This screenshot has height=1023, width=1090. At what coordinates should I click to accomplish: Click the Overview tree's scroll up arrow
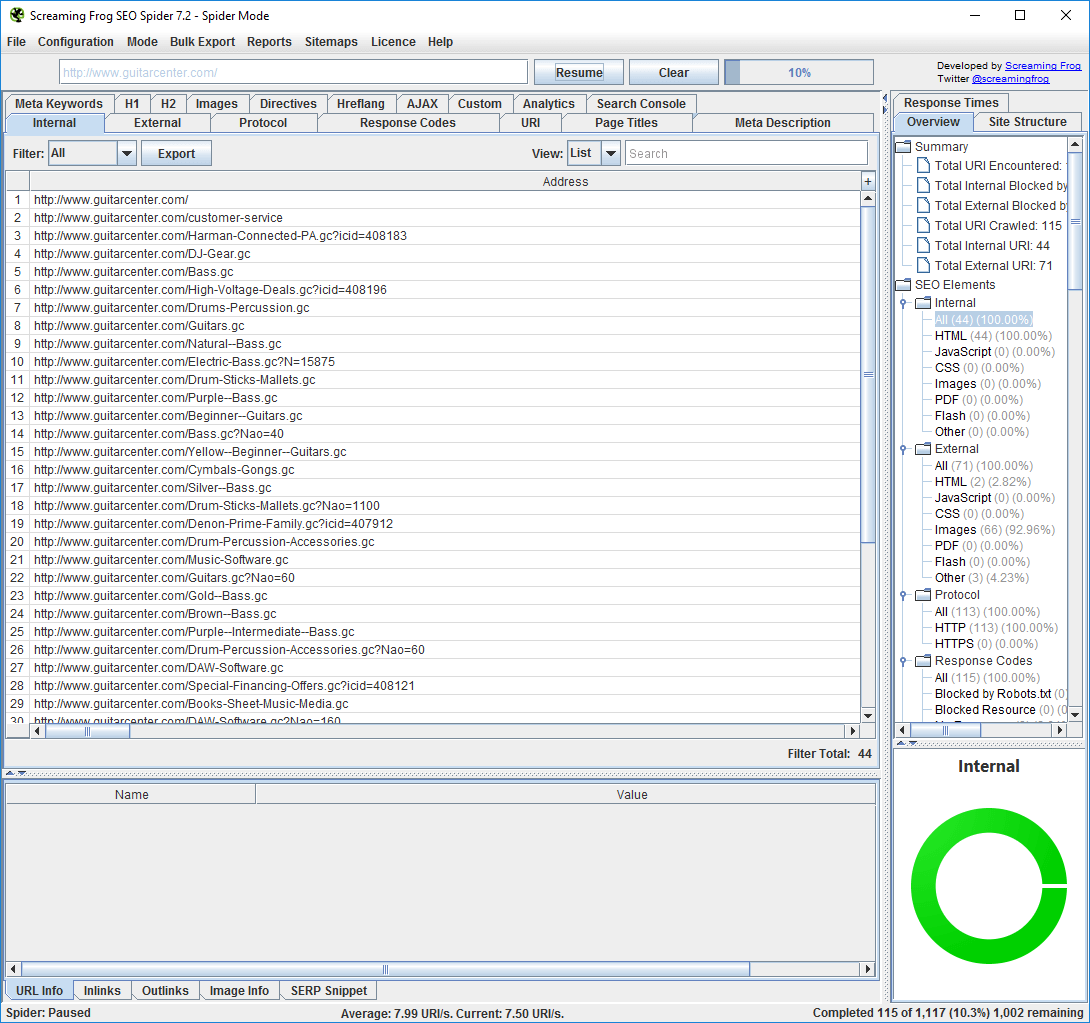tap(1075, 145)
